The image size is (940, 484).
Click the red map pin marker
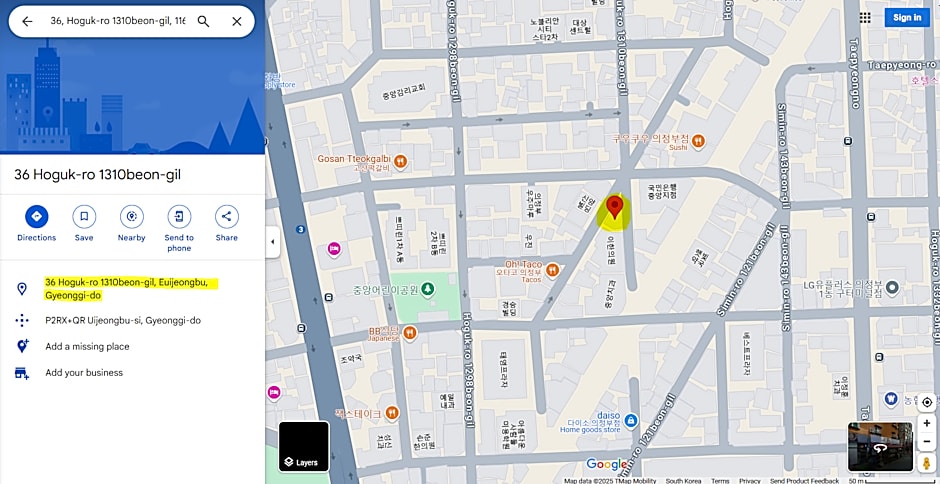tap(614, 208)
